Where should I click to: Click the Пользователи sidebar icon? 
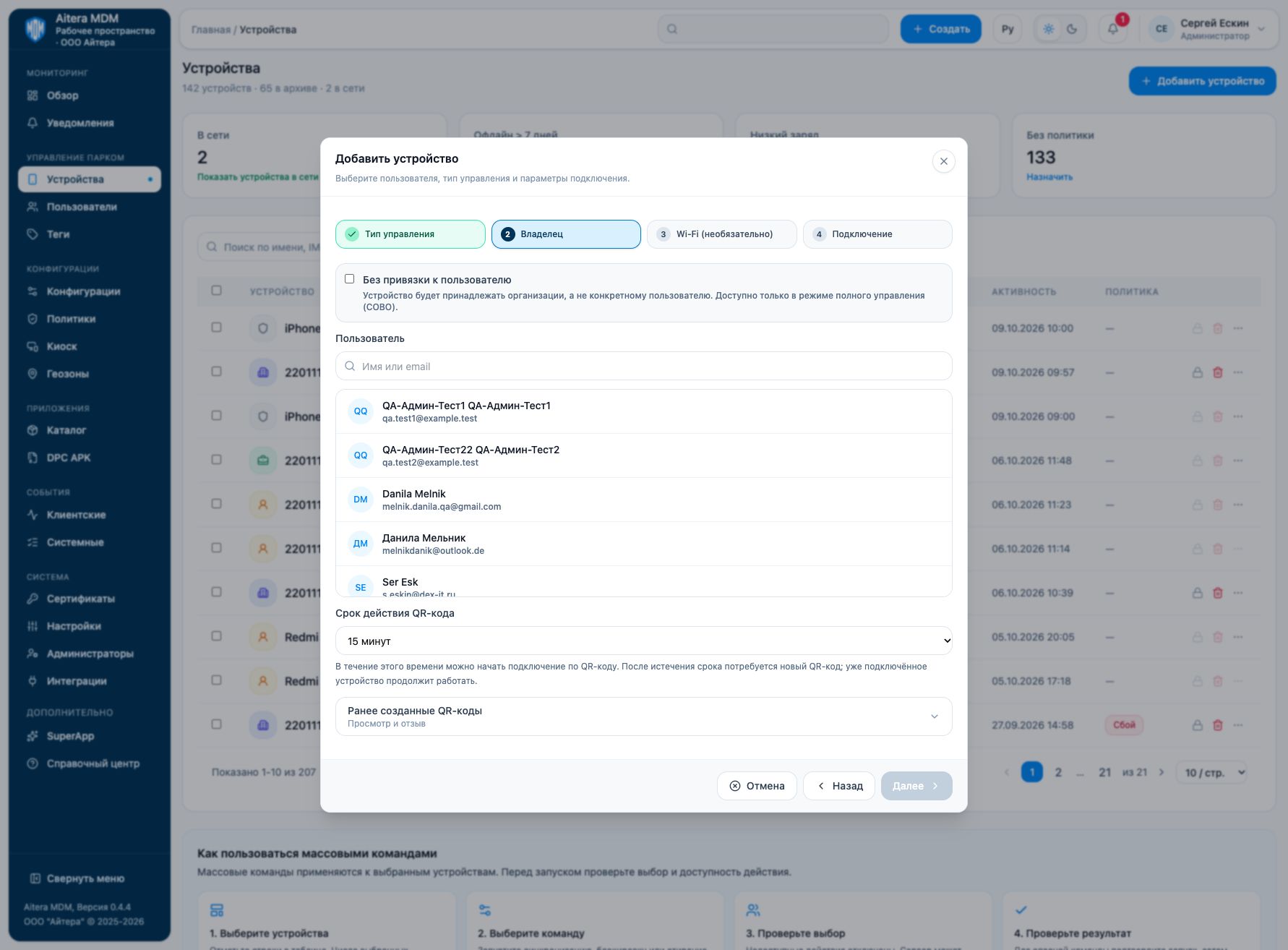click(33, 207)
